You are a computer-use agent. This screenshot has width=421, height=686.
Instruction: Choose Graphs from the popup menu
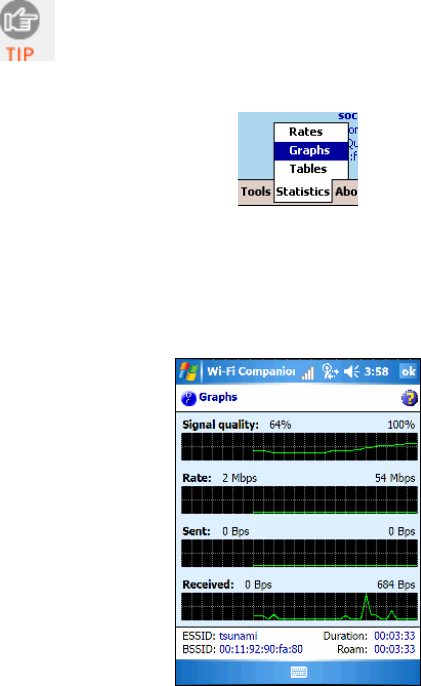pos(311,150)
